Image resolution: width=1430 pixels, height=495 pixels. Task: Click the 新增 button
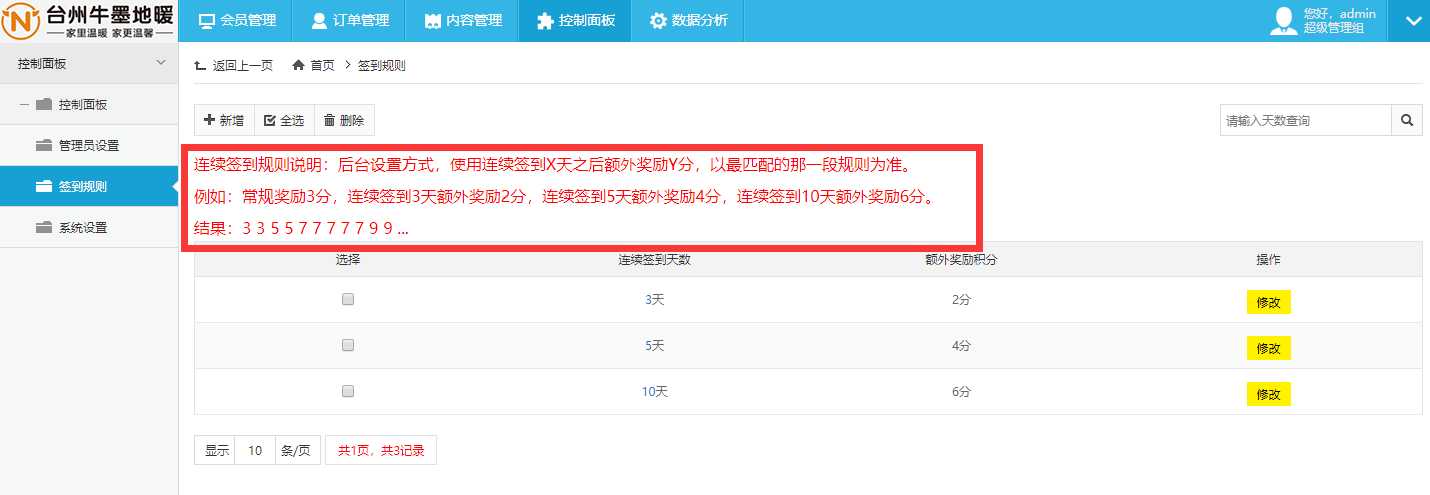(224, 120)
